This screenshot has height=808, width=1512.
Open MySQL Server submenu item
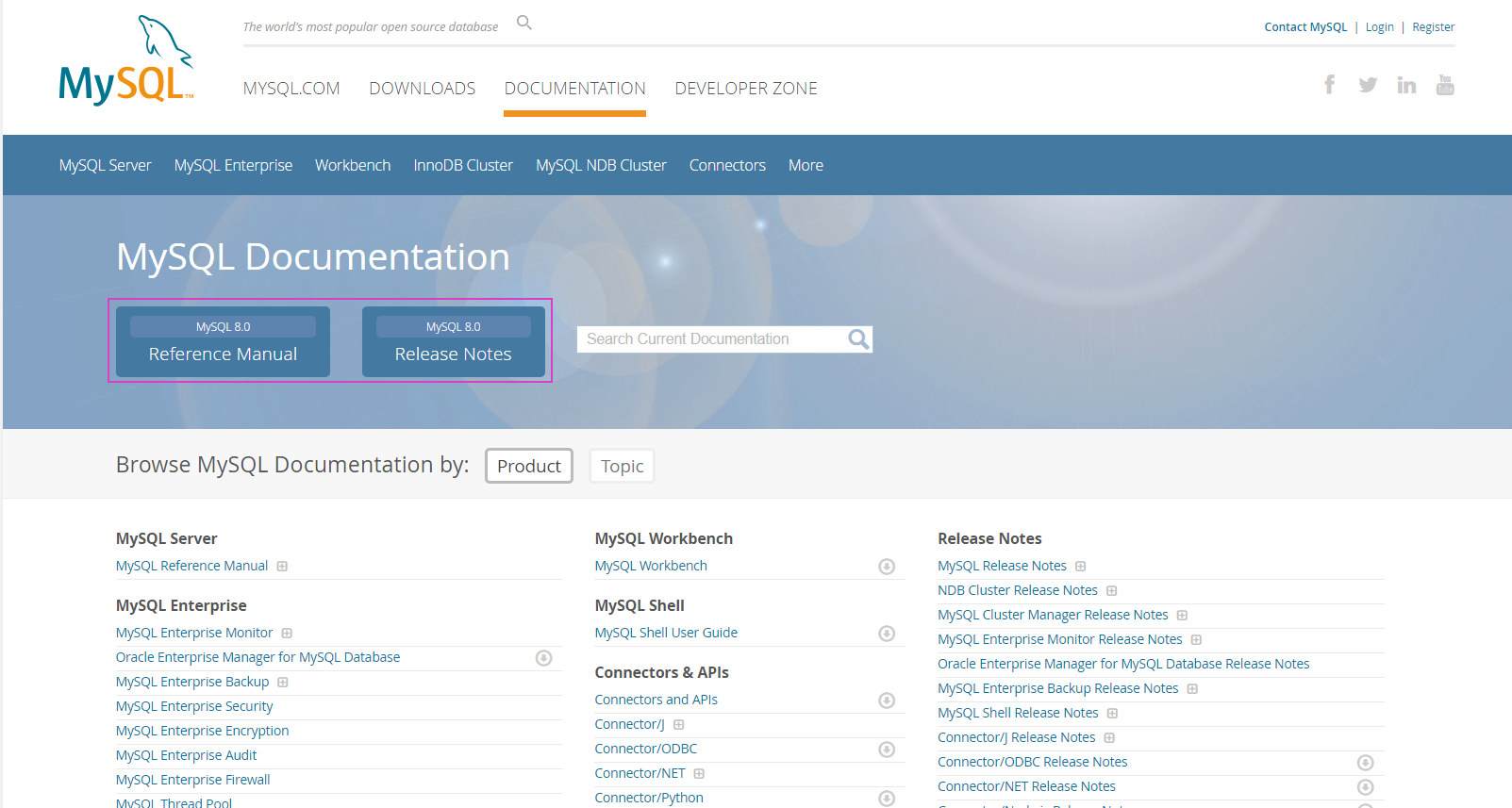pyautogui.click(x=105, y=165)
